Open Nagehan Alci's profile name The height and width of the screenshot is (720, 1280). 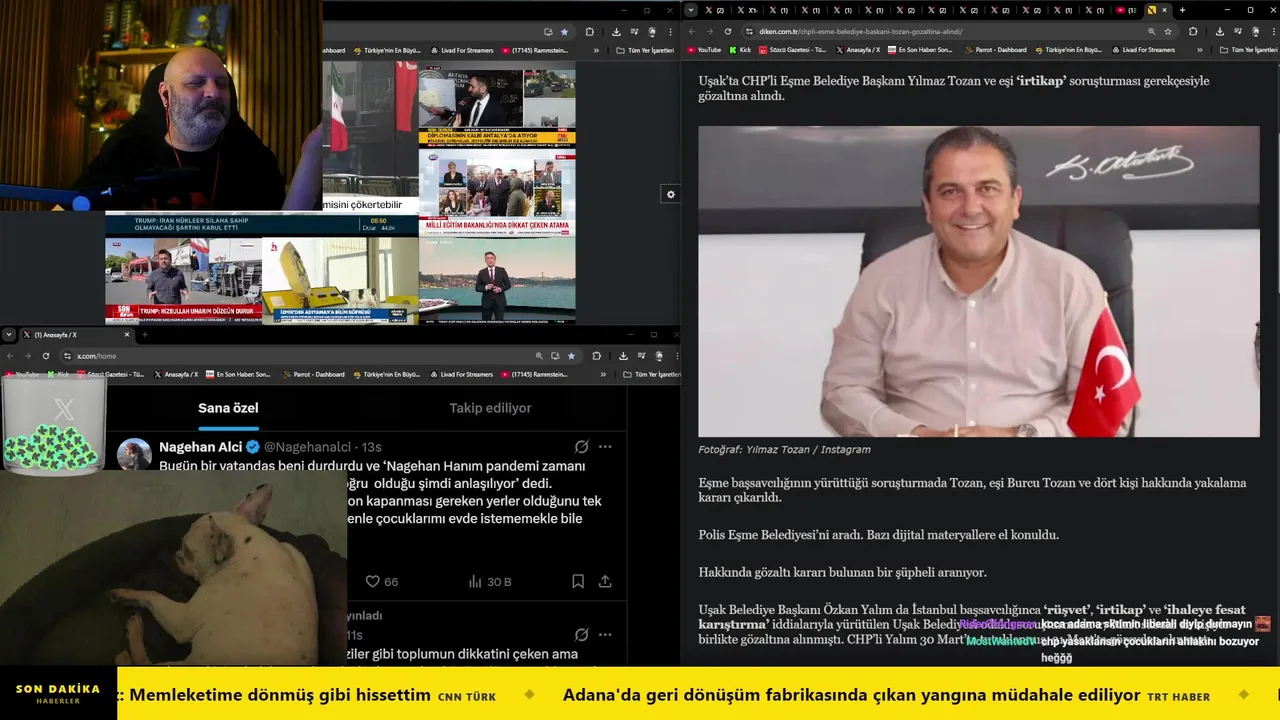pyautogui.click(x=201, y=446)
